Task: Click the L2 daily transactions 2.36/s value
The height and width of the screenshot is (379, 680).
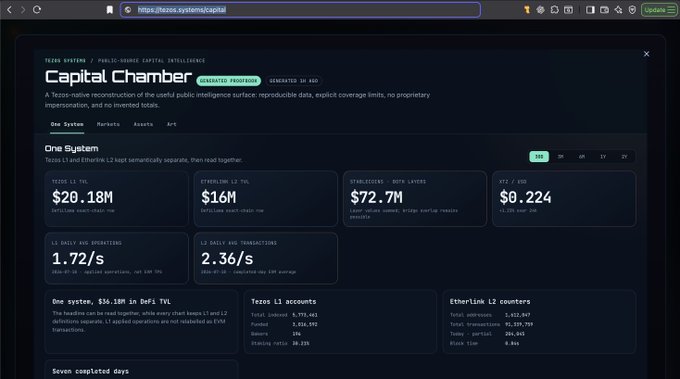Action: tap(227, 259)
